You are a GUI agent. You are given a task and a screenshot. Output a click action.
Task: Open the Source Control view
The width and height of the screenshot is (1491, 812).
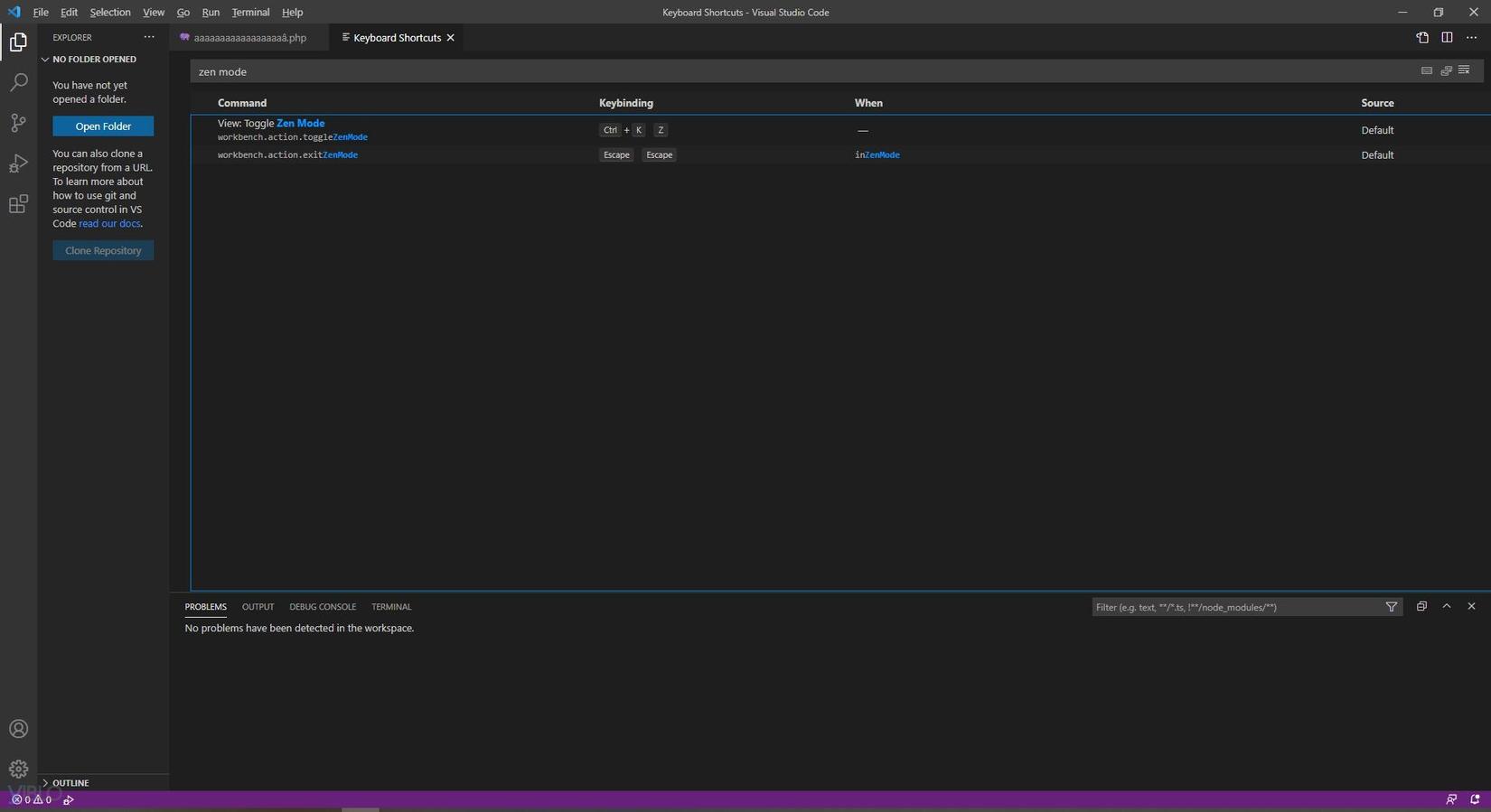[x=18, y=123]
